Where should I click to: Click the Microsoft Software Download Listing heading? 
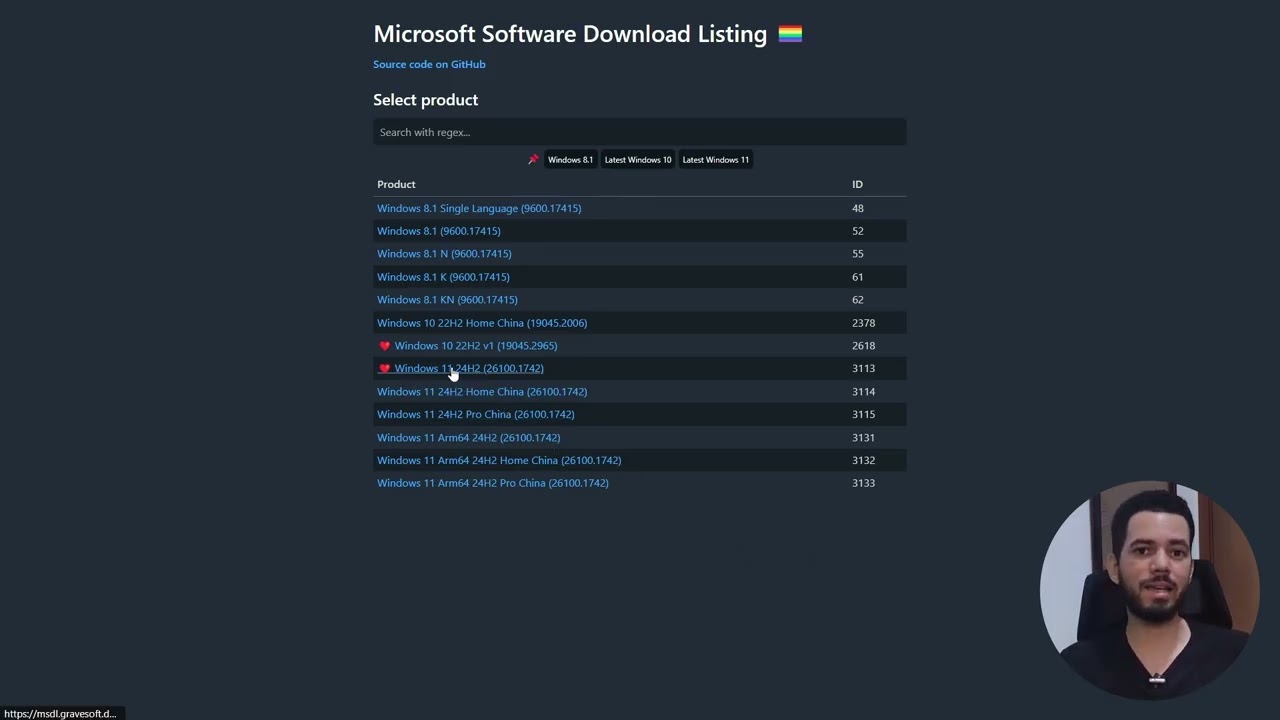pos(570,34)
